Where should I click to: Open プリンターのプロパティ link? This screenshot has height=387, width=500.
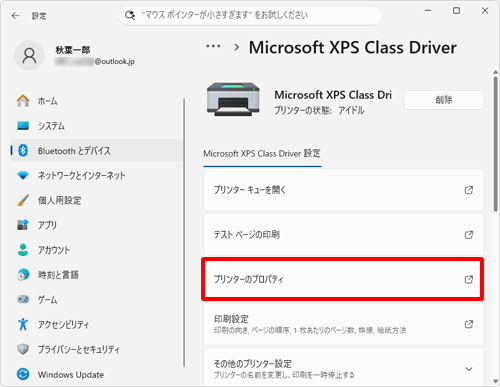point(342,279)
